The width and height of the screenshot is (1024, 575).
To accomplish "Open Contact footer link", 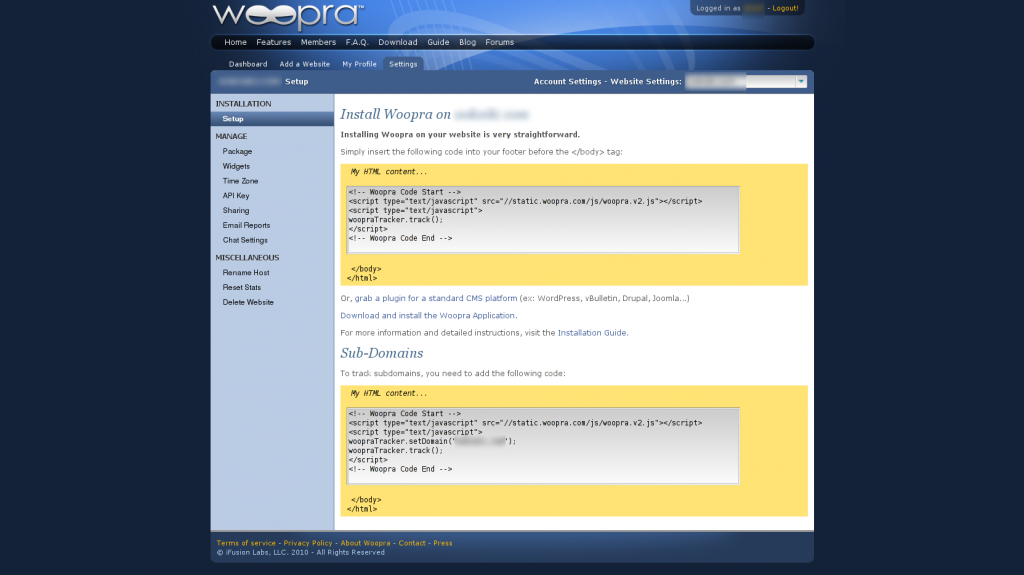I will point(412,543).
